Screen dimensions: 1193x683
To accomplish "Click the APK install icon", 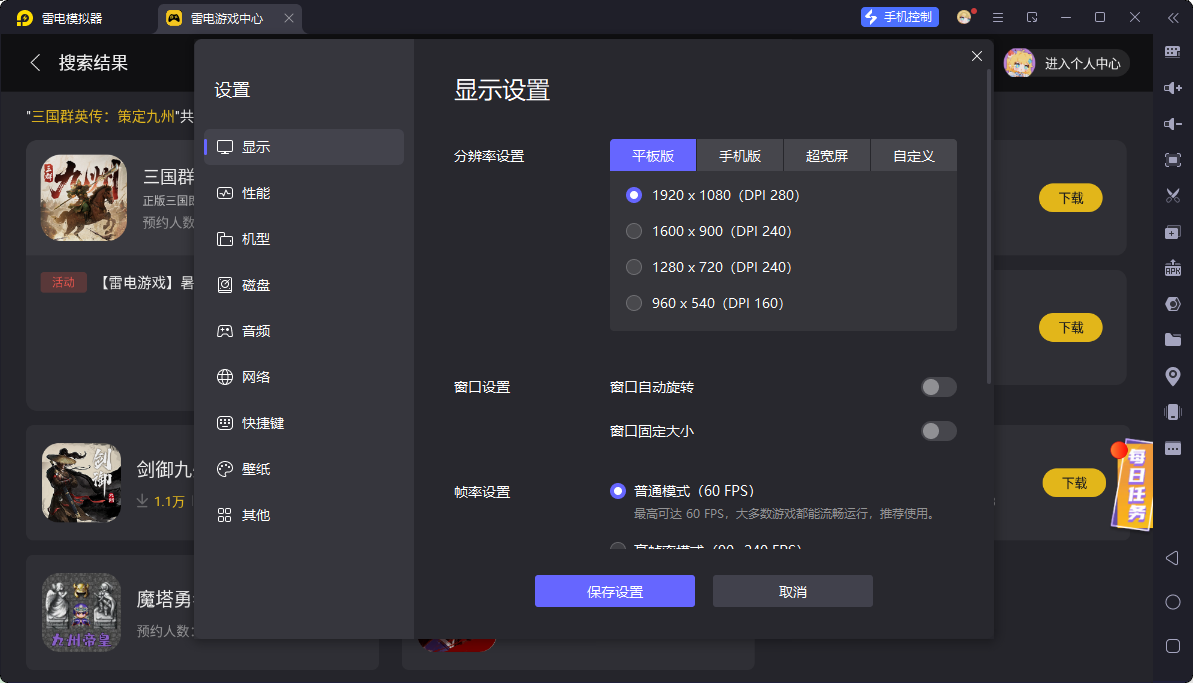I will click(1172, 268).
